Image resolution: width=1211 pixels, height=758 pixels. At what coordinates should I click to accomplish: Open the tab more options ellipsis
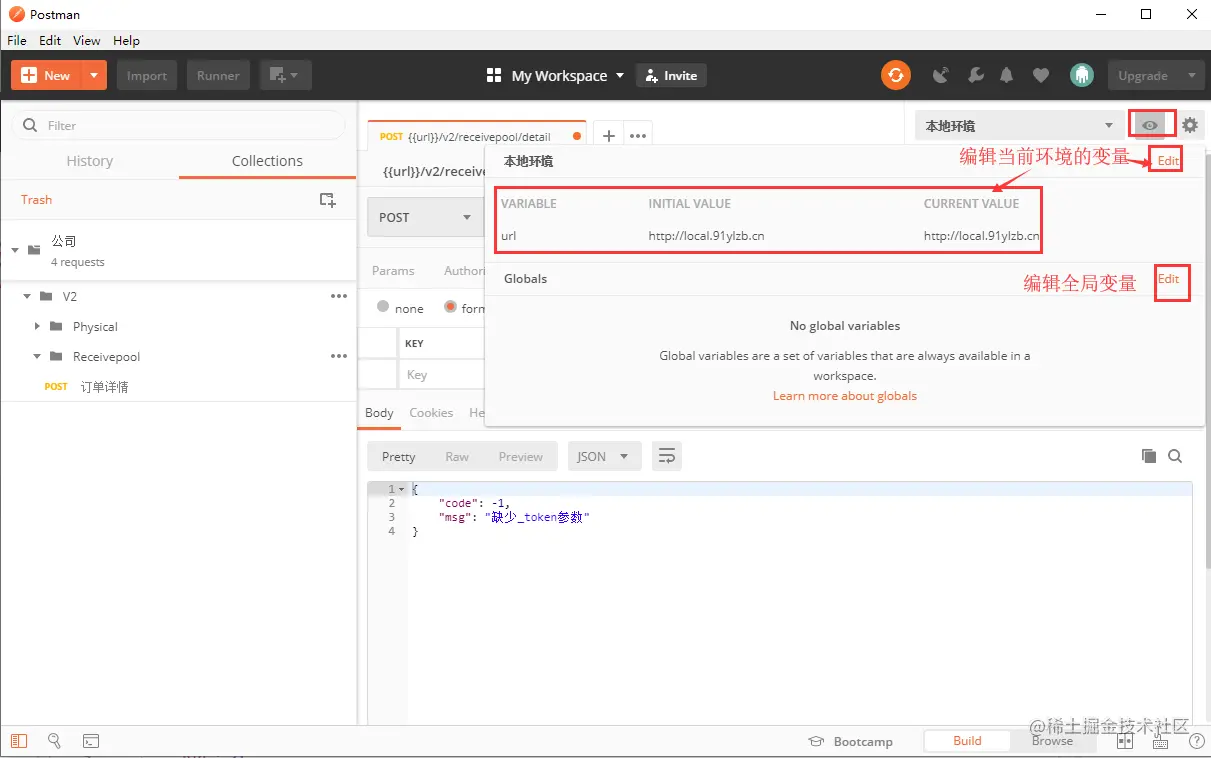638,136
